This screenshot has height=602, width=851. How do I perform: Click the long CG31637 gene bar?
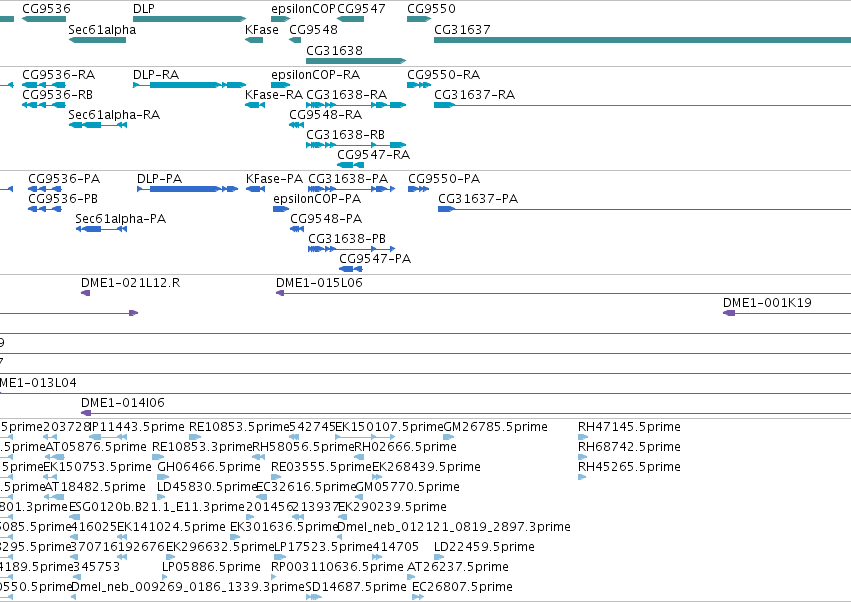pyautogui.click(x=643, y=40)
